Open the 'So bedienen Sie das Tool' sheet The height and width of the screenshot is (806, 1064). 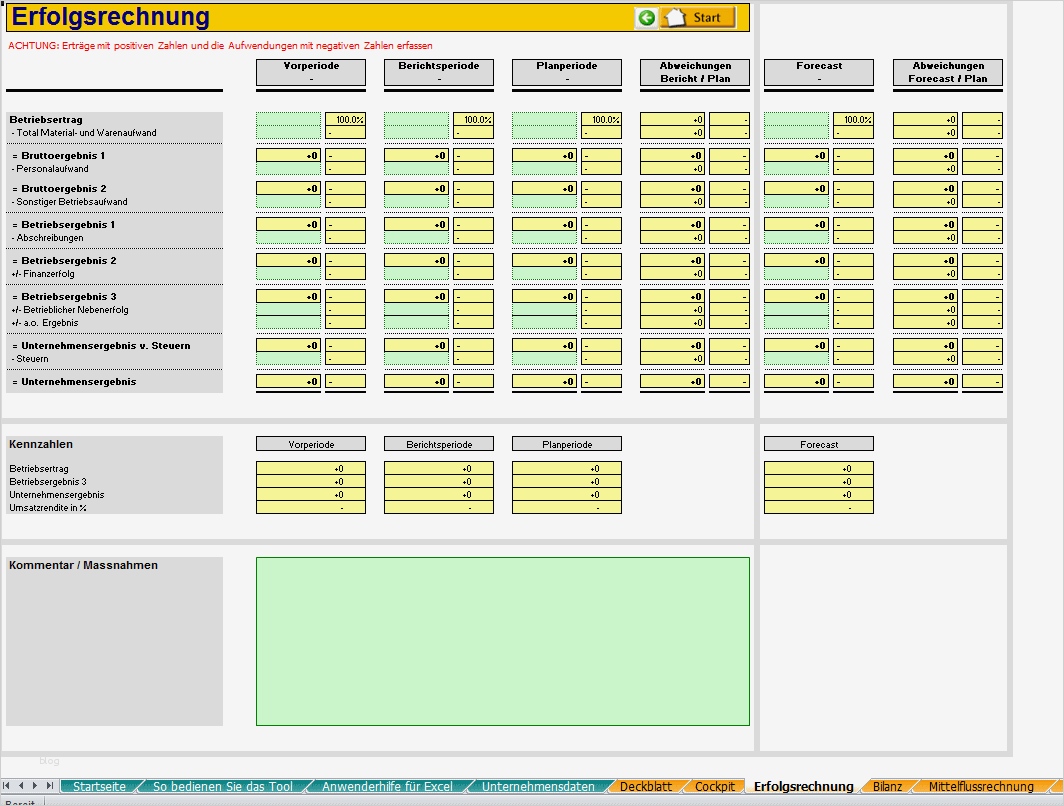coord(221,786)
